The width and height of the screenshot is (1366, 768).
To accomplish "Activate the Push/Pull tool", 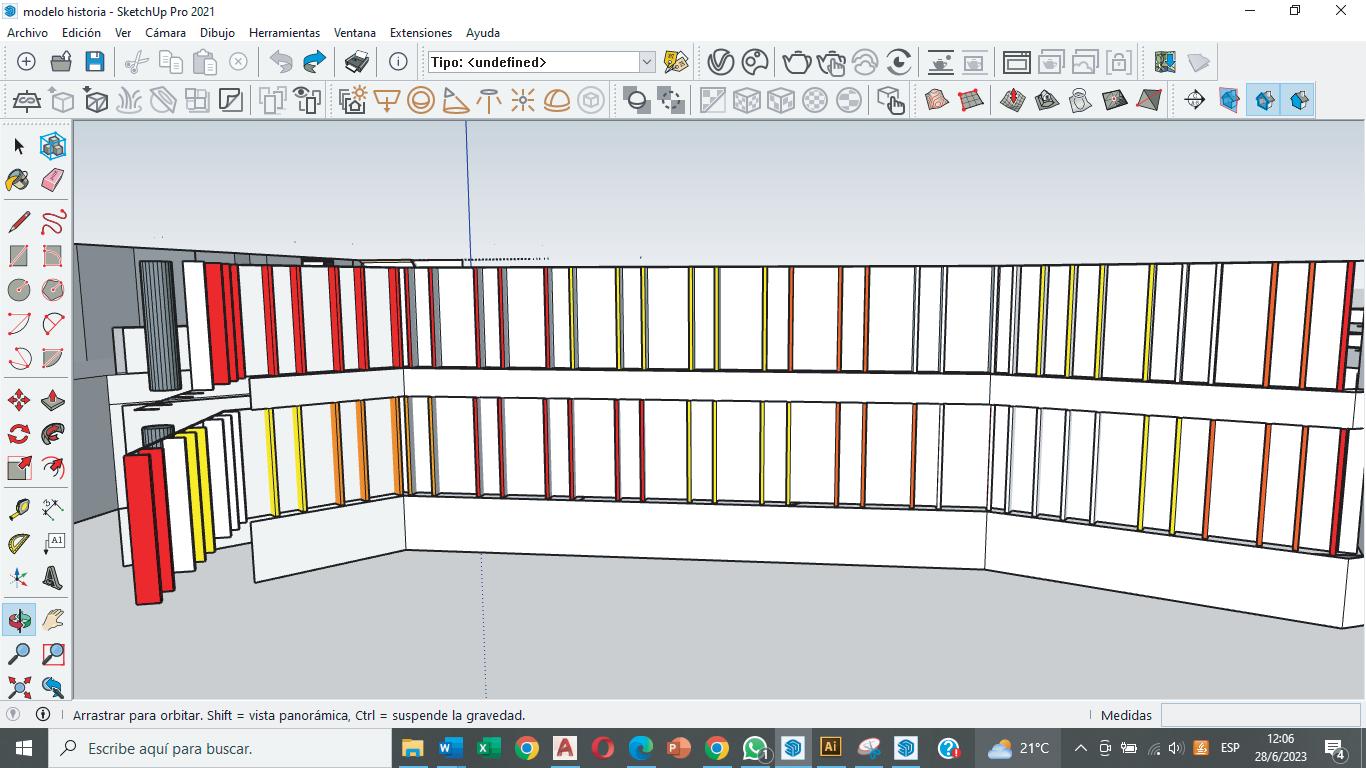I will coord(53,401).
